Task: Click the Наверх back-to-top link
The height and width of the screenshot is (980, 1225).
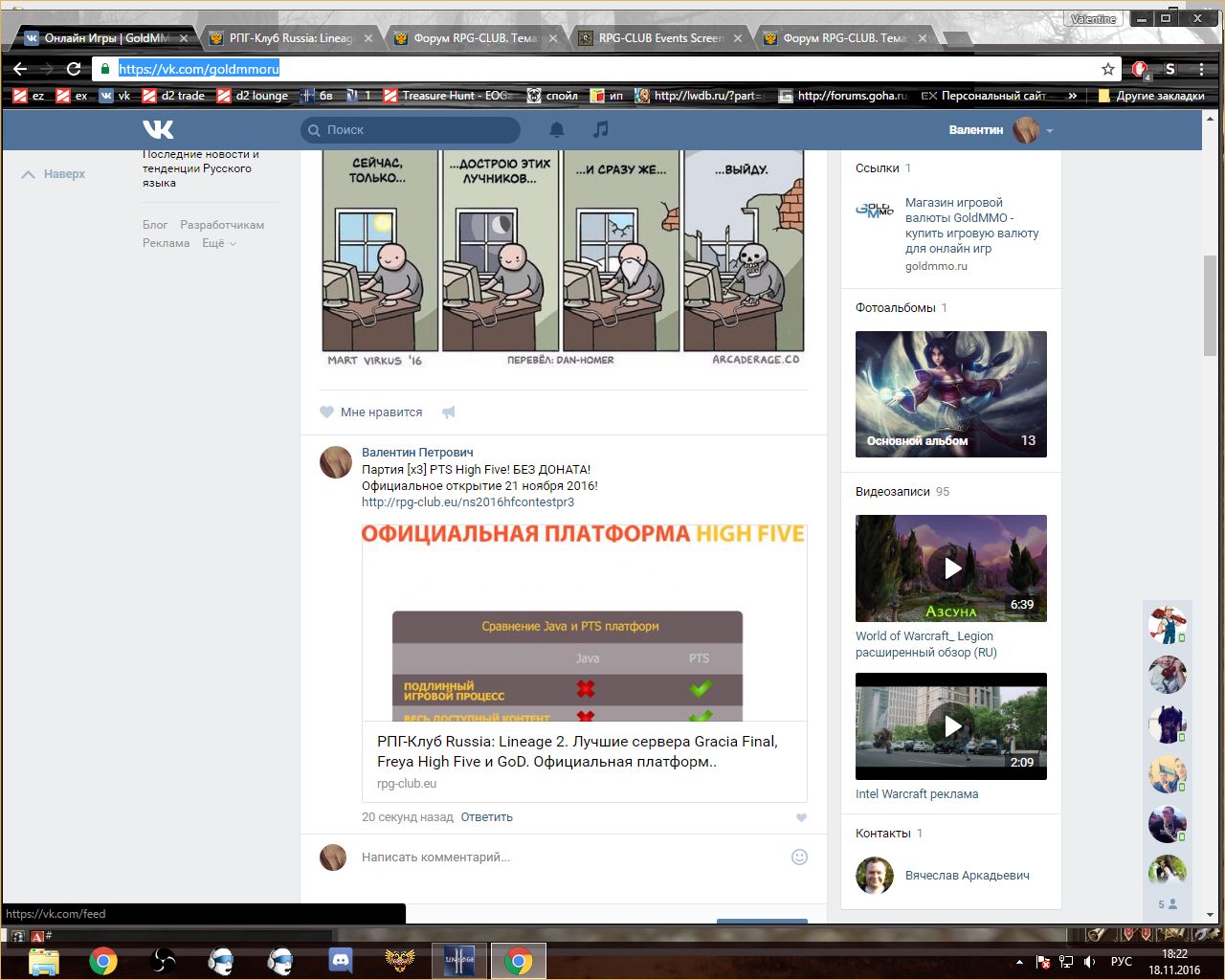Action: pos(54,174)
